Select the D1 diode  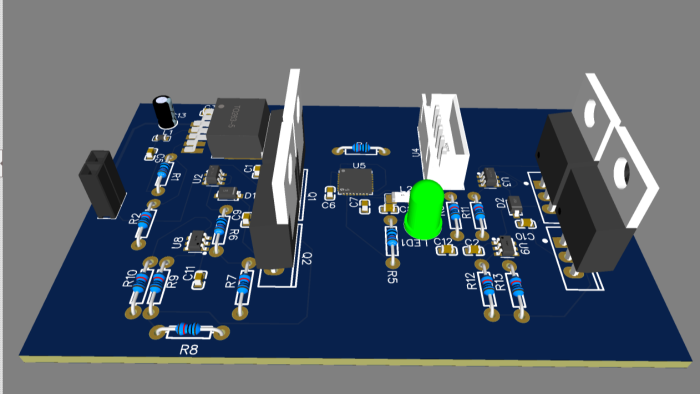click(228, 194)
